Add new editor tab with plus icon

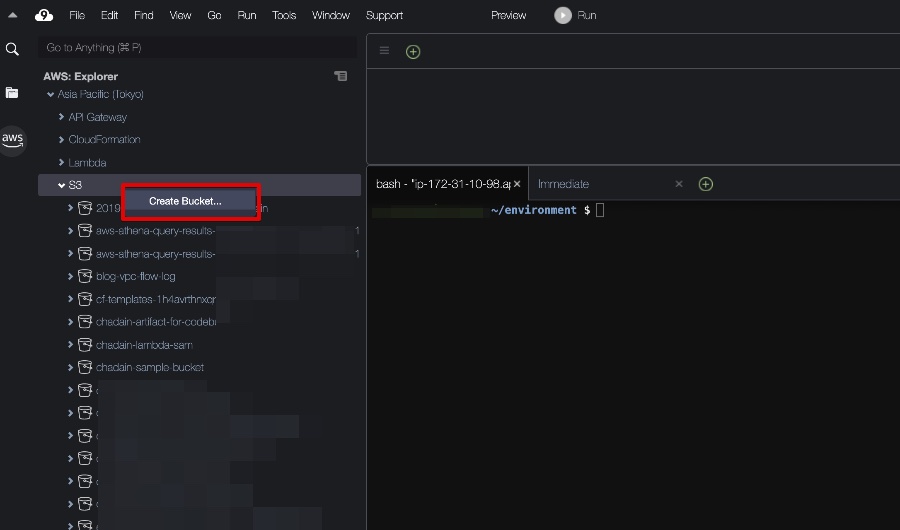413,52
